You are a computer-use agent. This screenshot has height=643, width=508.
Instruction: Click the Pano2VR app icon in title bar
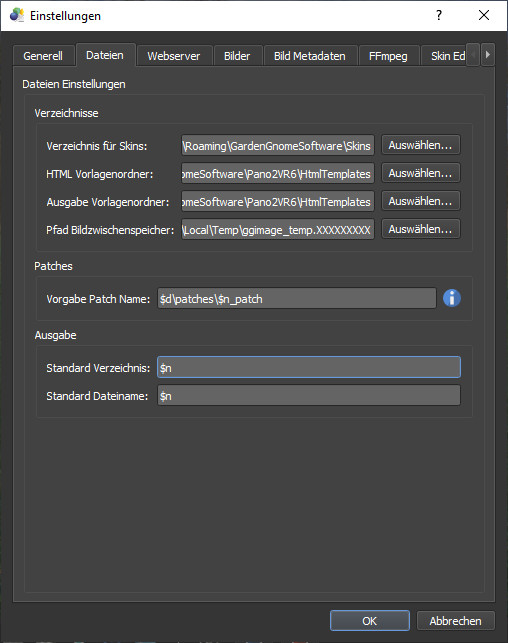[16, 15]
